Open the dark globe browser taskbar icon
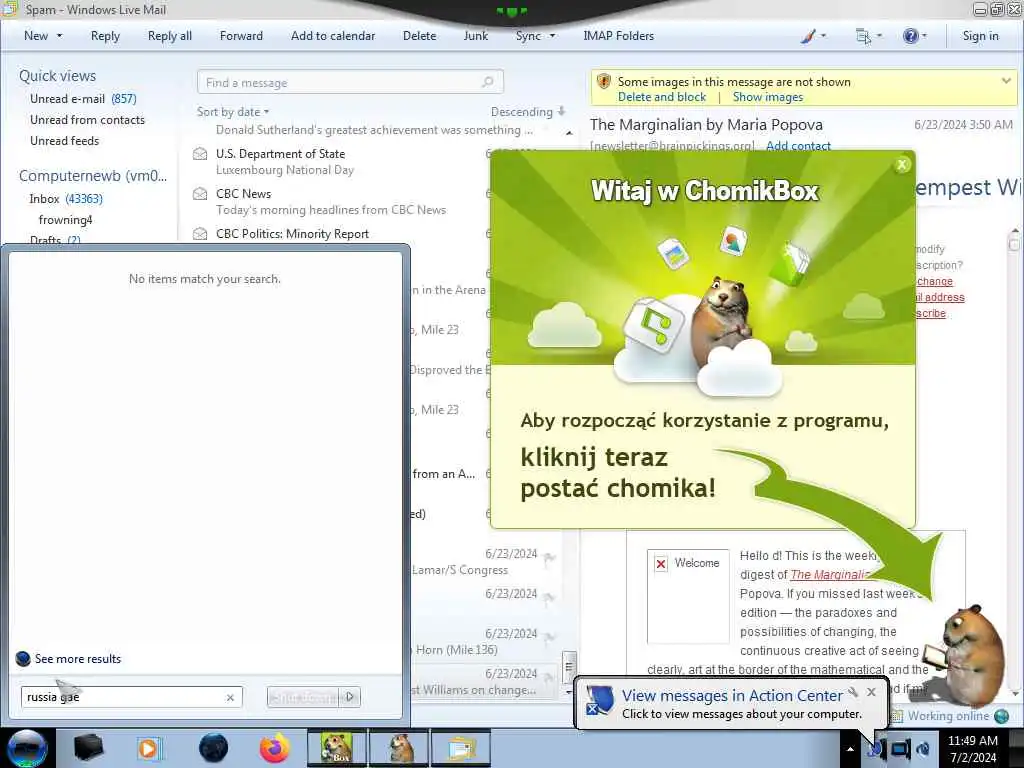Viewport: 1024px width, 768px height. tap(213, 748)
